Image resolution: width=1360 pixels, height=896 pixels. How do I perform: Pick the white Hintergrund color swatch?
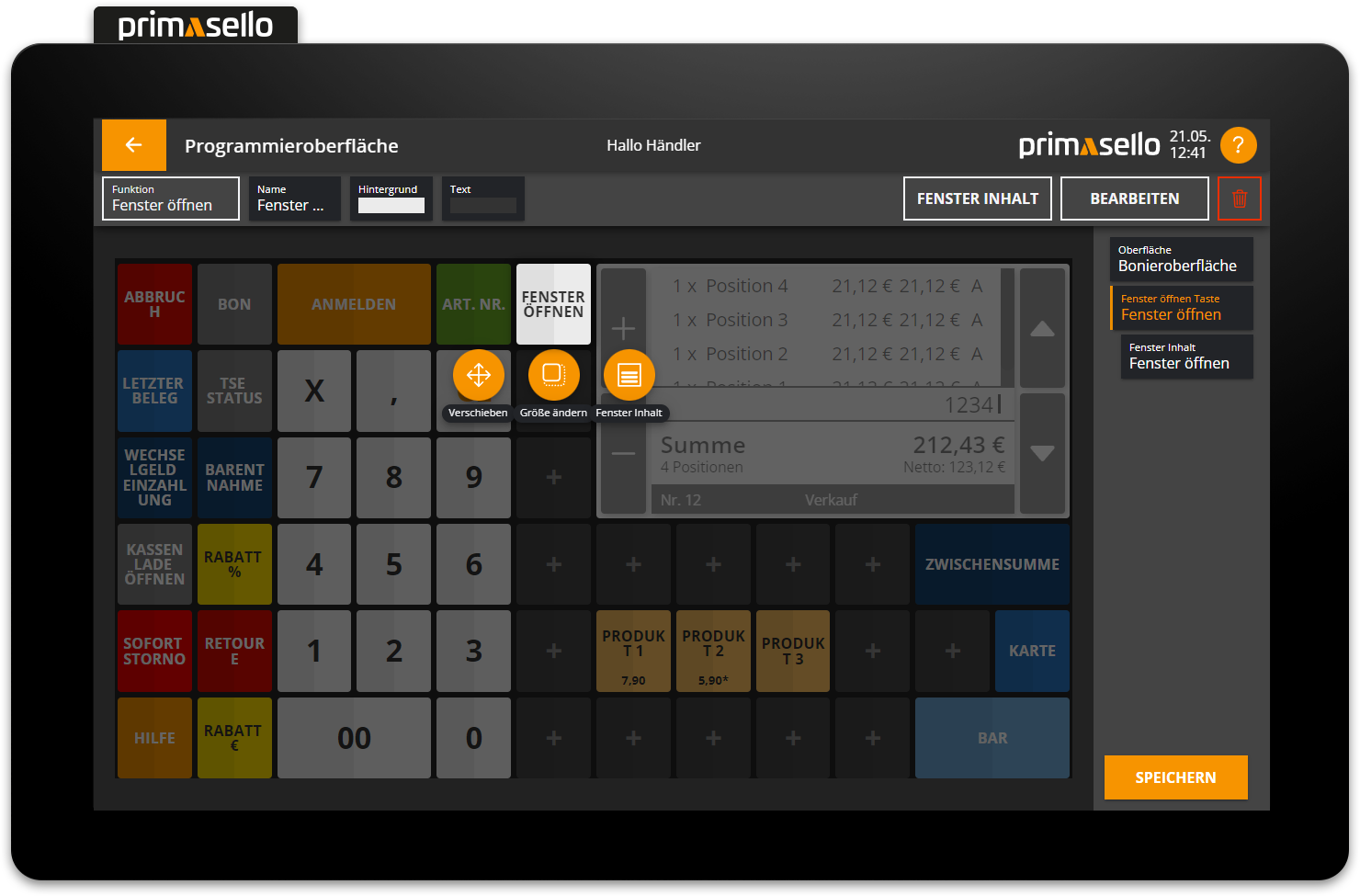[x=391, y=206]
